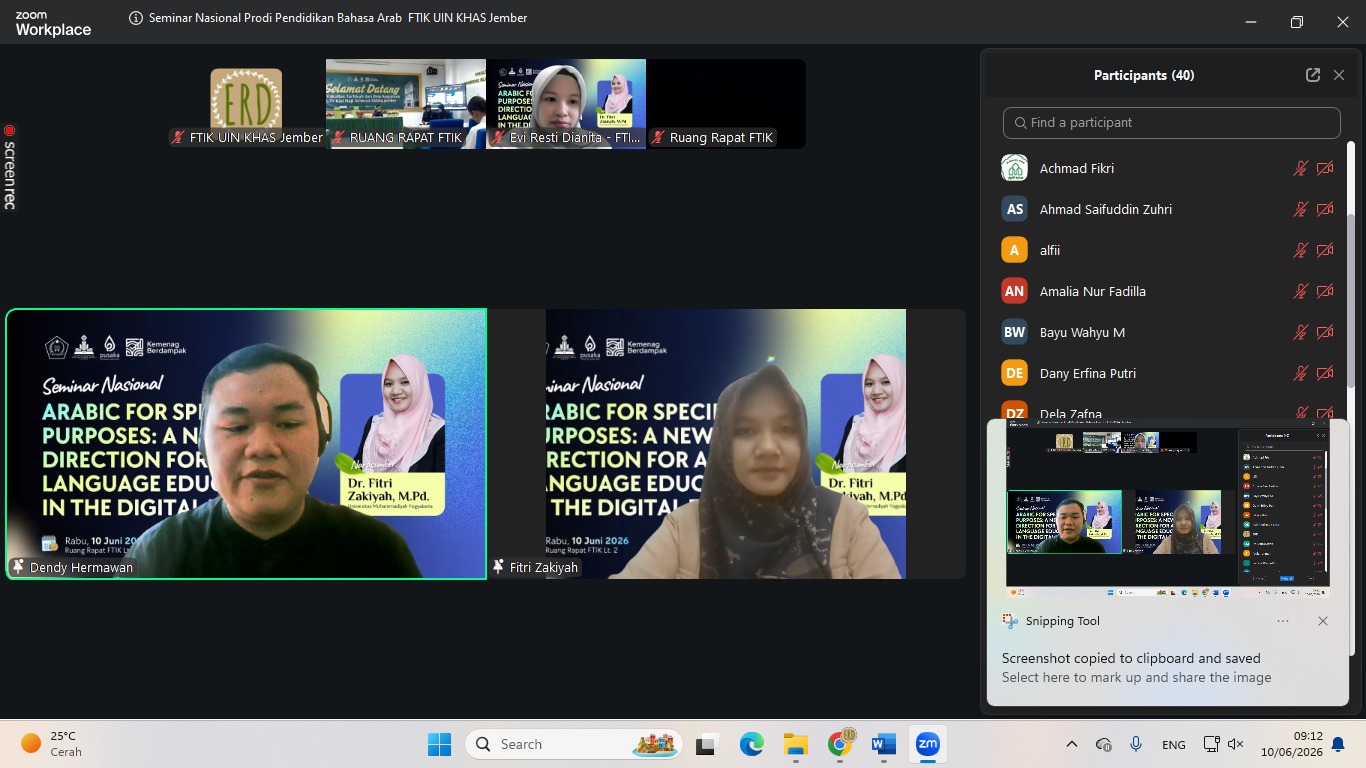Open Microsoft Edge from taskbar
This screenshot has width=1366, height=768.
[752, 744]
